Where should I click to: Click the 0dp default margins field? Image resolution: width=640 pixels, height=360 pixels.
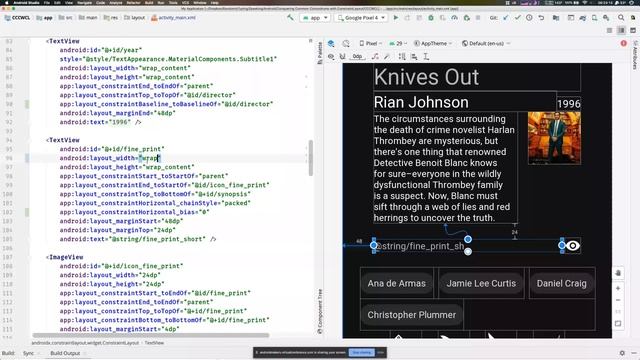(358, 56)
